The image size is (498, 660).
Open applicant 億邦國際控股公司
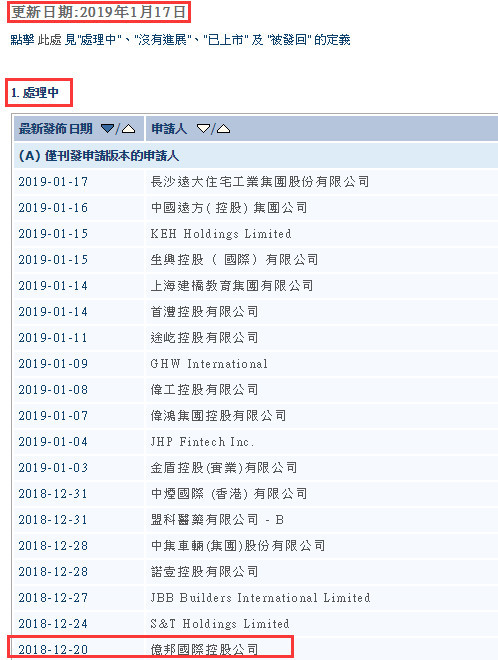tap(204, 649)
